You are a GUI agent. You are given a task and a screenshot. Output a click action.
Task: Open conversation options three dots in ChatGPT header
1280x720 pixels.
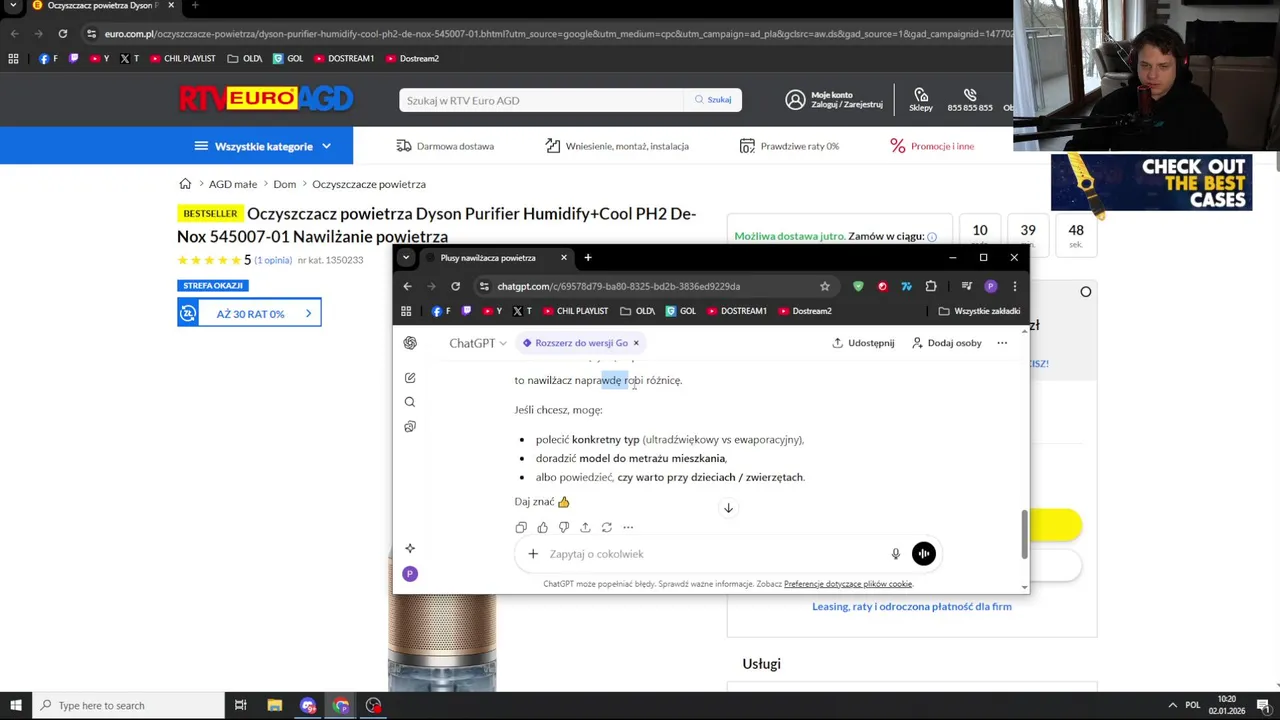pyautogui.click(x=1002, y=343)
